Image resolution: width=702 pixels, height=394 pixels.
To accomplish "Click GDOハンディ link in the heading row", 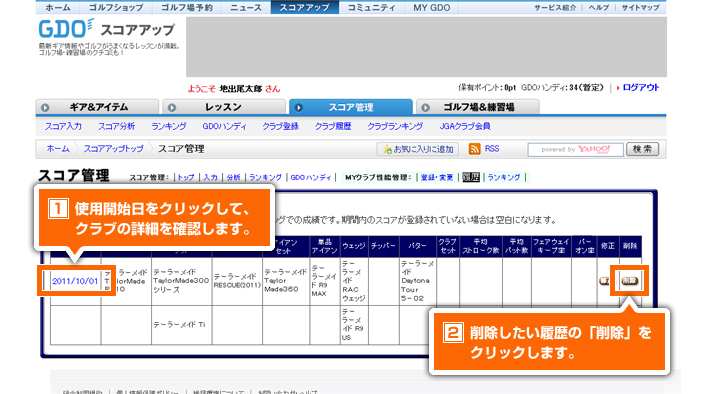I will click(x=311, y=177).
